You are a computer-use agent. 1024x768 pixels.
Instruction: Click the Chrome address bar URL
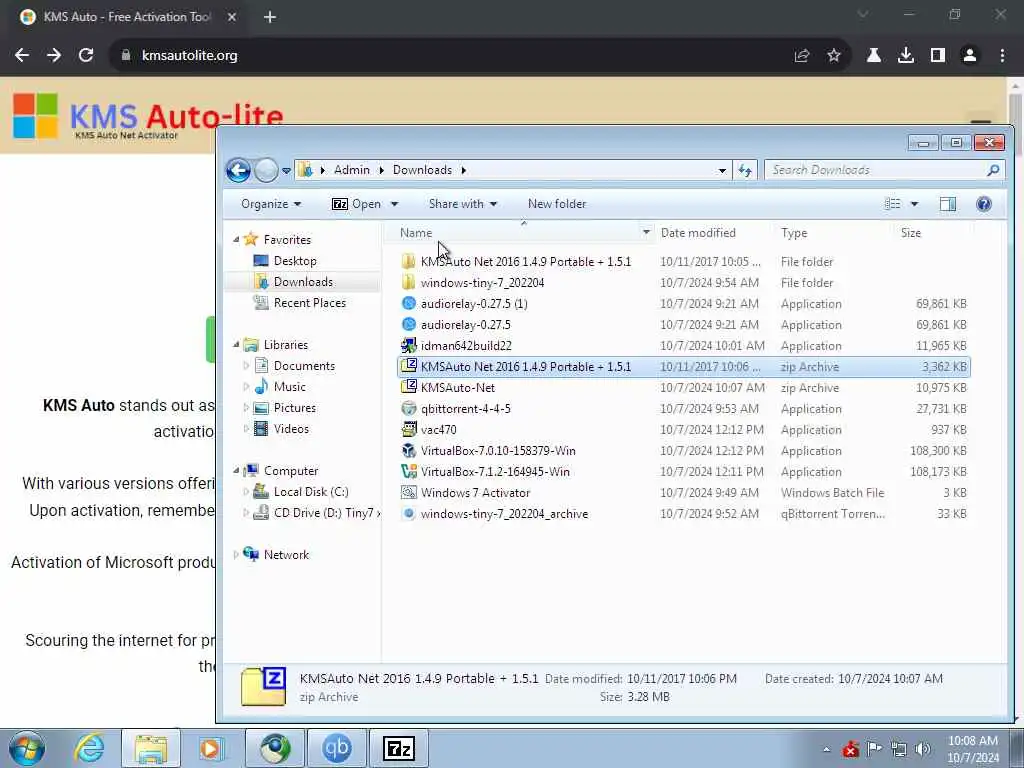pos(189,56)
